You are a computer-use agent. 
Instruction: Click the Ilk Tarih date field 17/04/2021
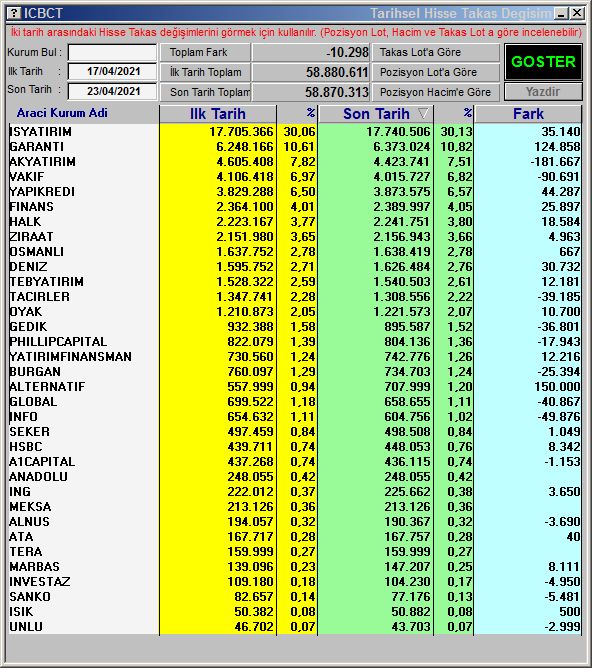click(x=112, y=71)
